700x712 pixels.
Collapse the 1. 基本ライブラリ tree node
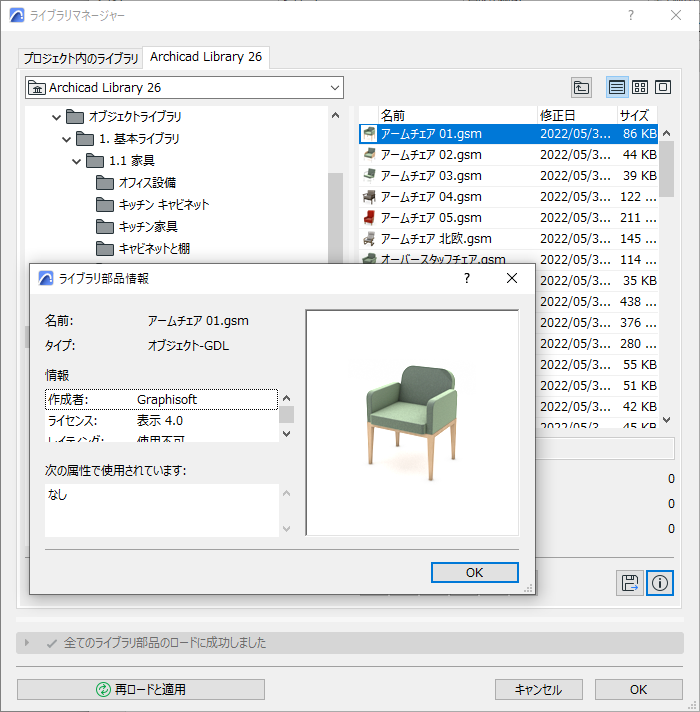(x=66, y=139)
